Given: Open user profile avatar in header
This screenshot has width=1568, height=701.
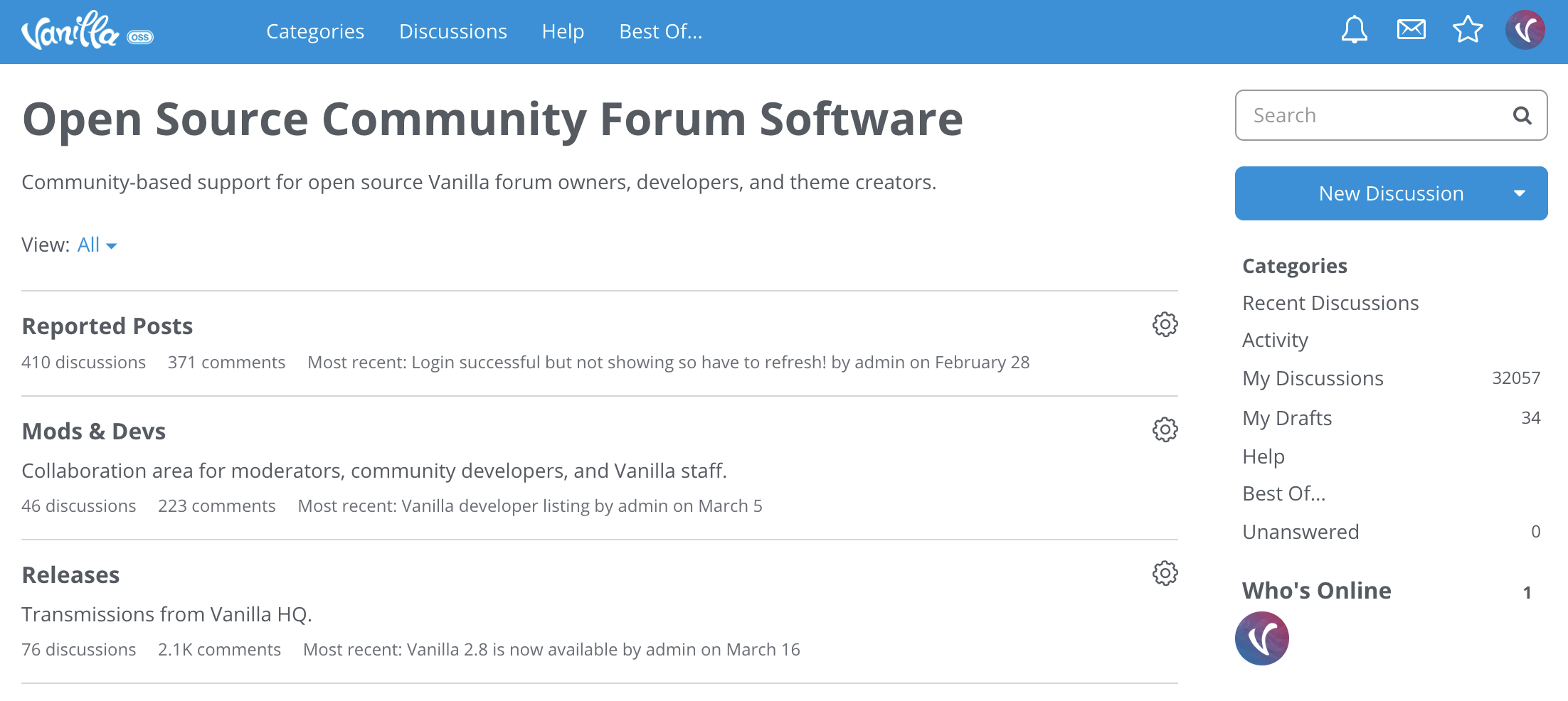Looking at the screenshot, I should (x=1525, y=30).
